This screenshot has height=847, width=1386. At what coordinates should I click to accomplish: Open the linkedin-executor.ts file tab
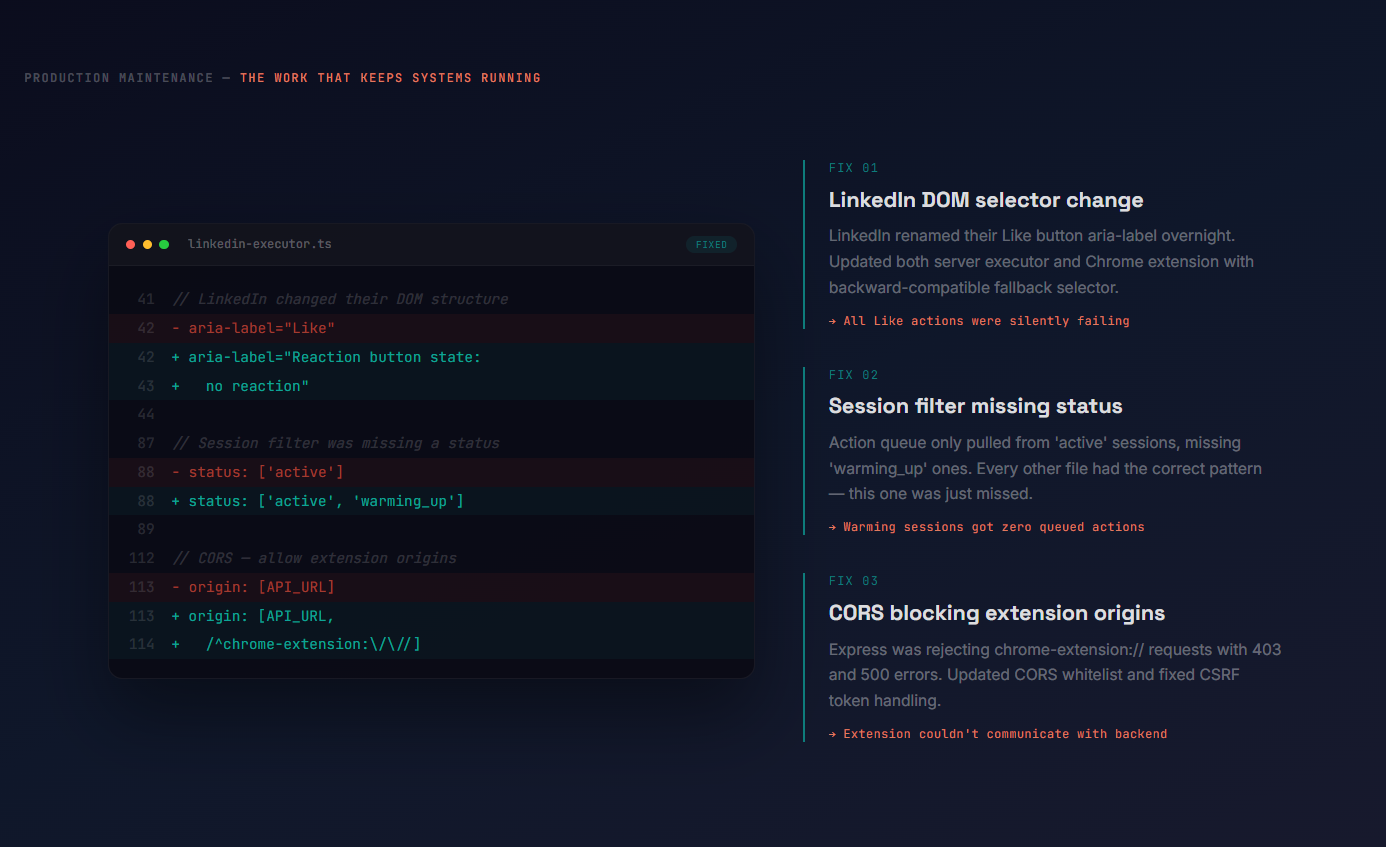tap(259, 243)
